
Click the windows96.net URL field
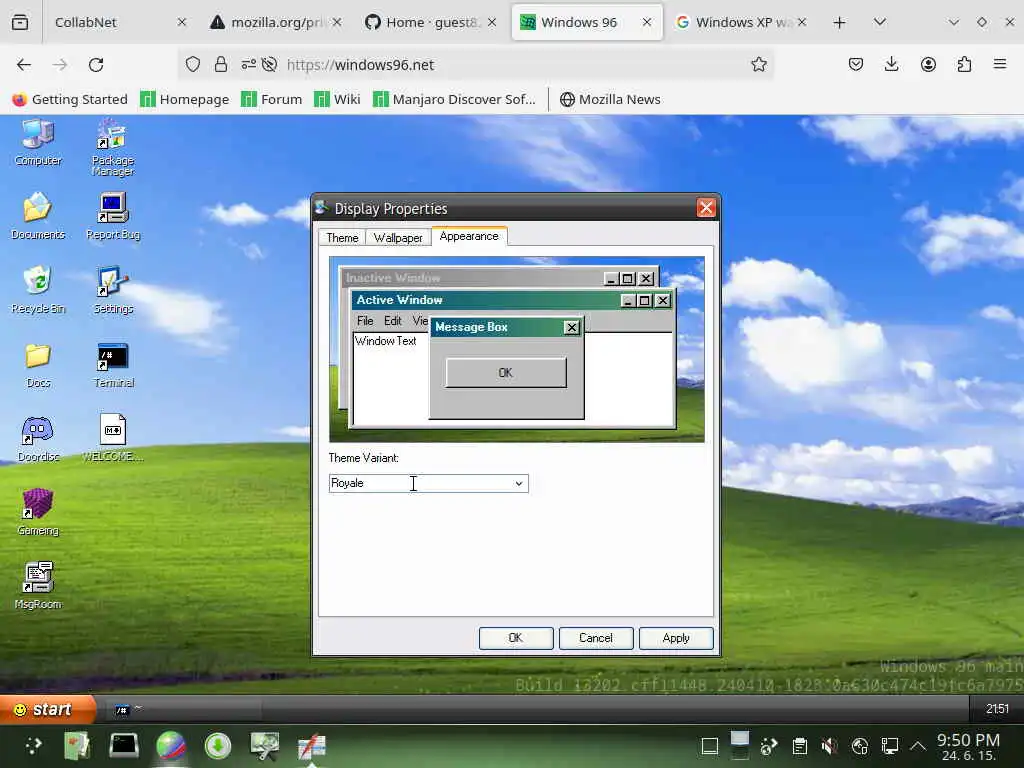513,65
